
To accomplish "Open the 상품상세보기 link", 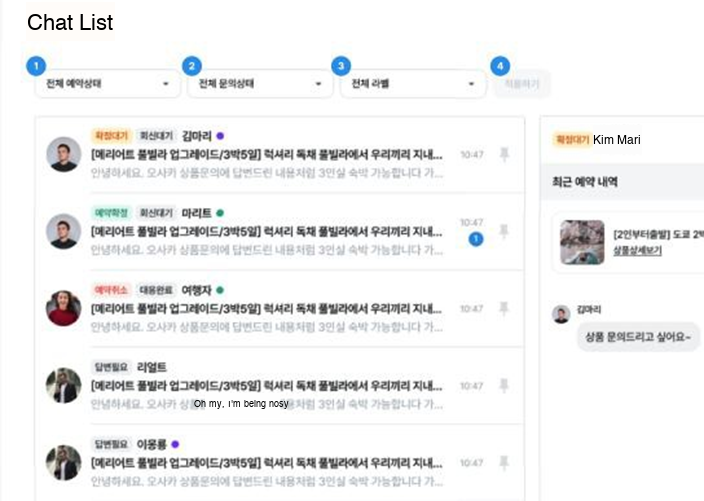I will click(x=638, y=250).
